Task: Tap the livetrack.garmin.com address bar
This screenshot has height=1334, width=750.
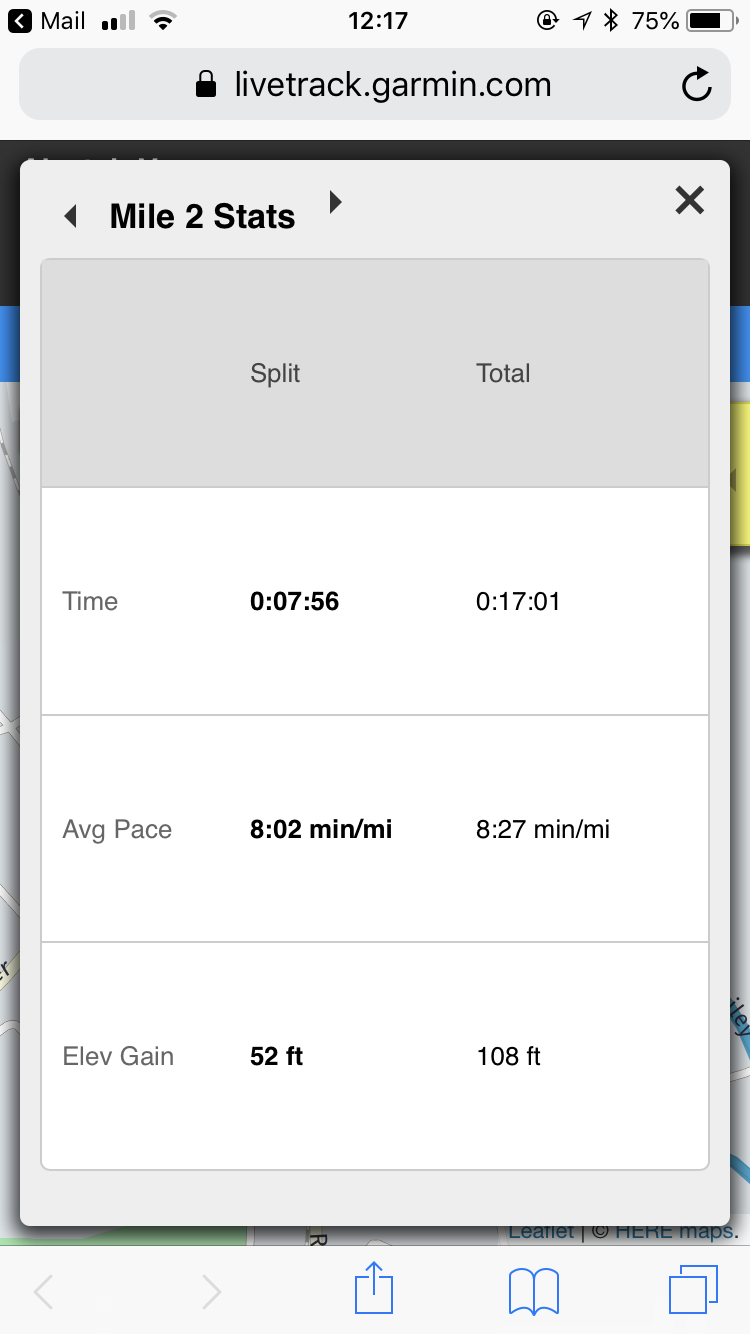Action: click(392, 85)
